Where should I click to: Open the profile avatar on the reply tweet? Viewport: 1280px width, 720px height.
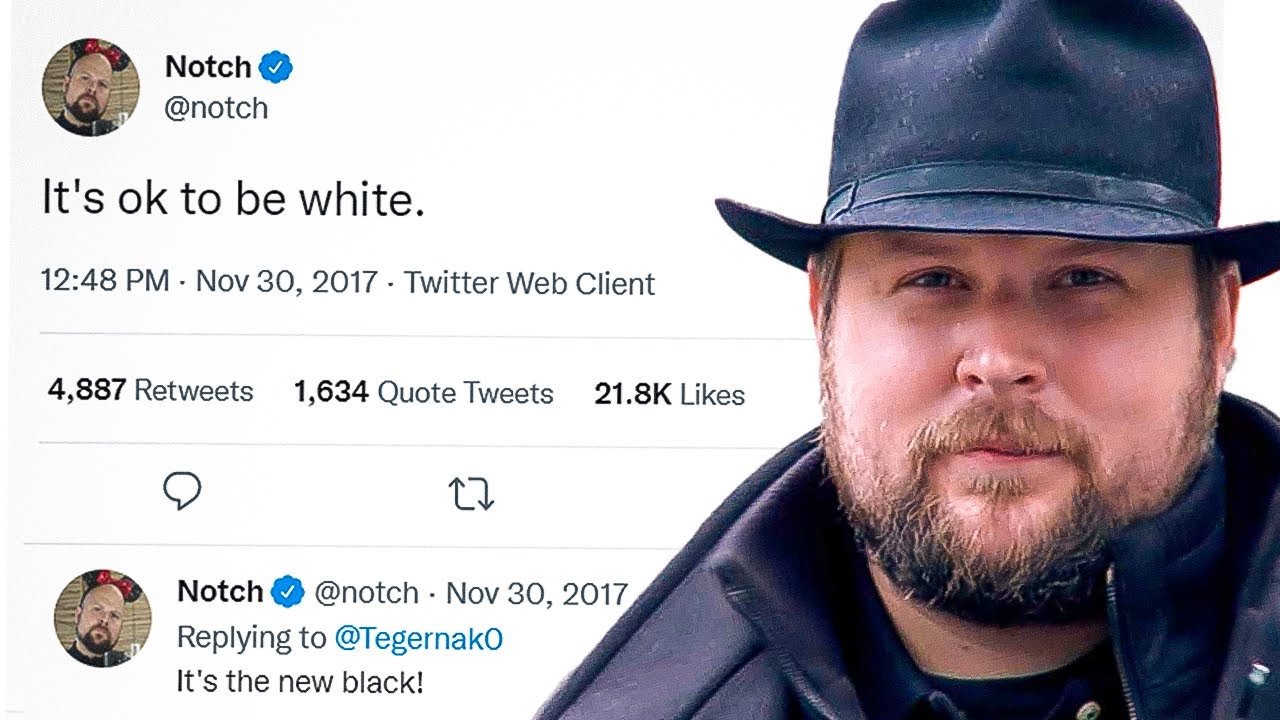tap(102, 618)
